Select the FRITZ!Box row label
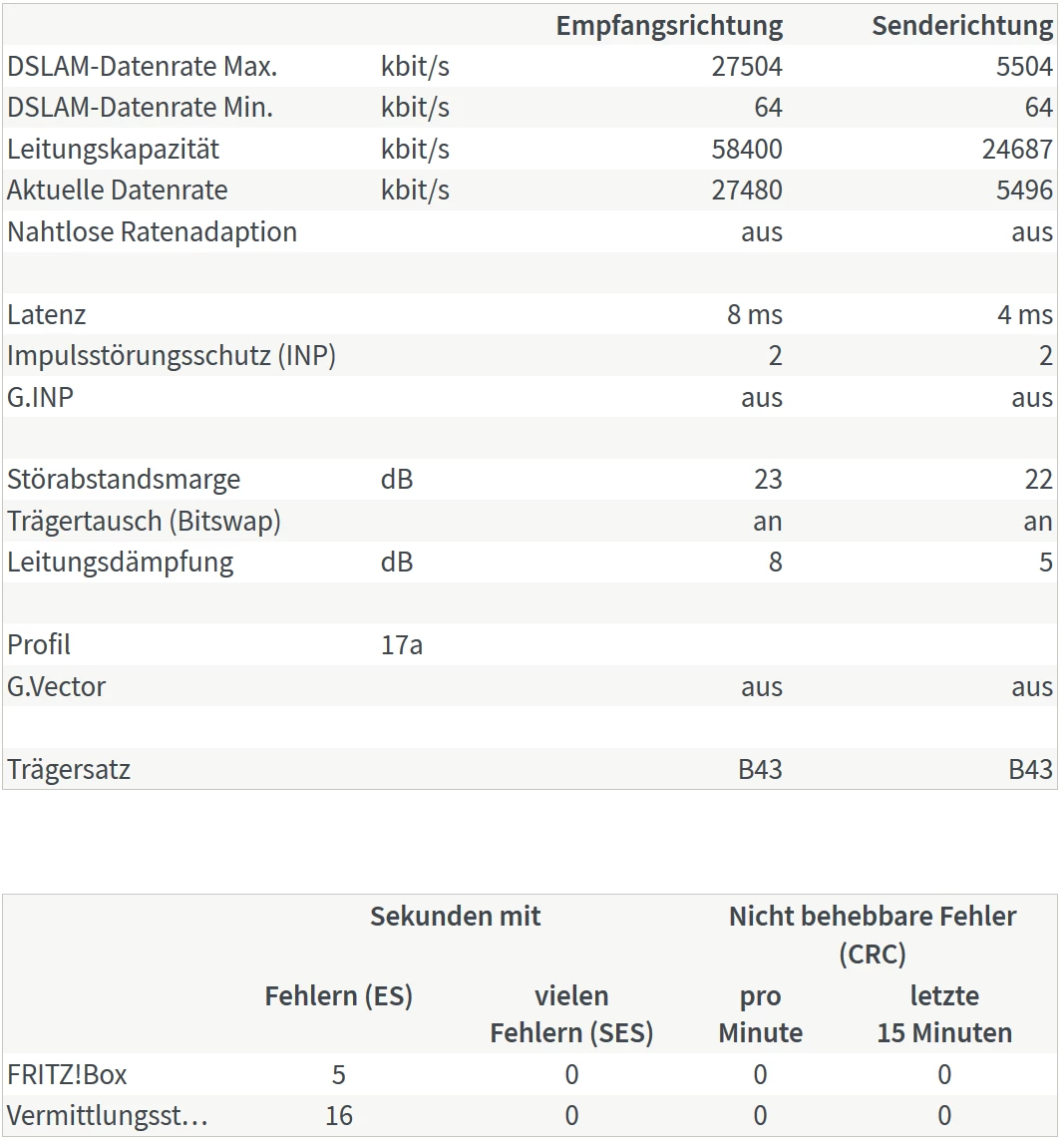 (x=67, y=1075)
